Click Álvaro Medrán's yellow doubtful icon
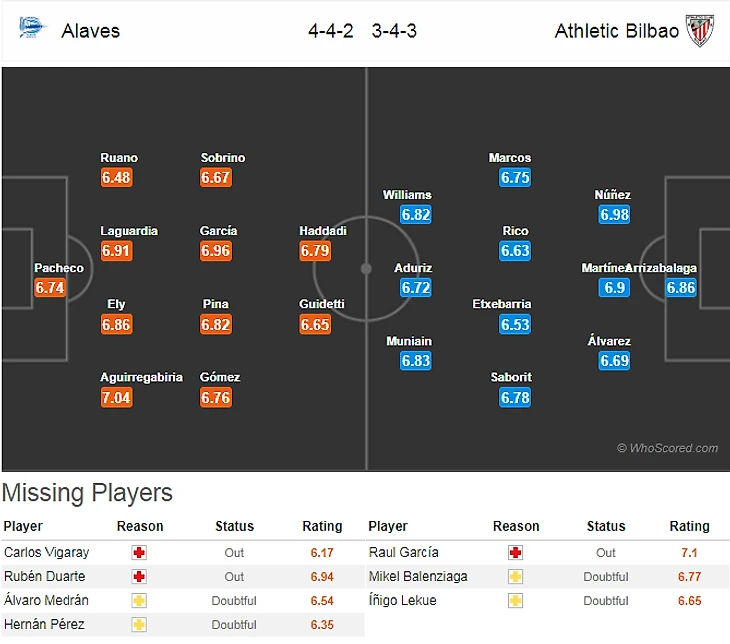The image size is (730, 644). coord(139,600)
